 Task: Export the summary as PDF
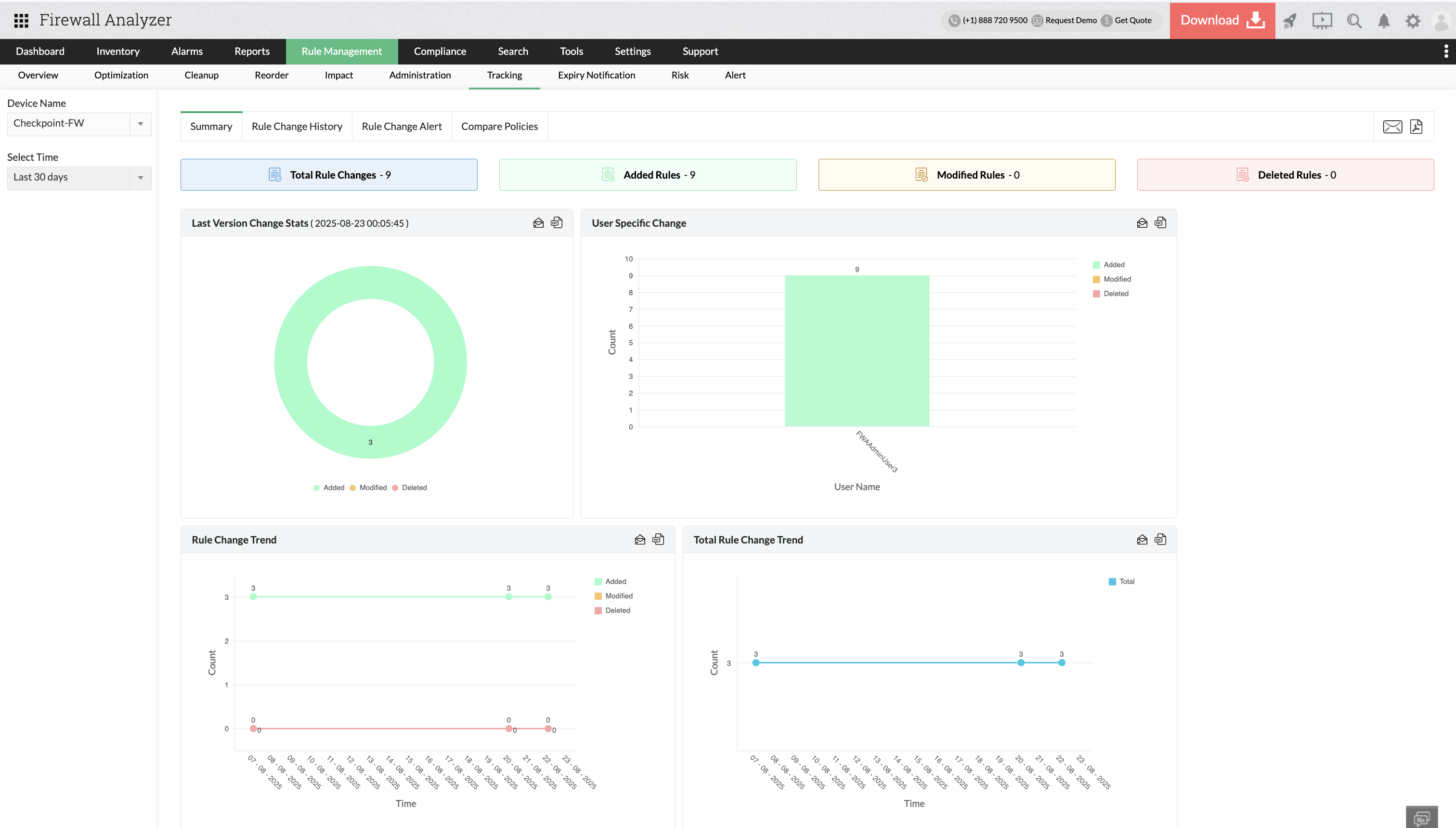click(x=1417, y=126)
